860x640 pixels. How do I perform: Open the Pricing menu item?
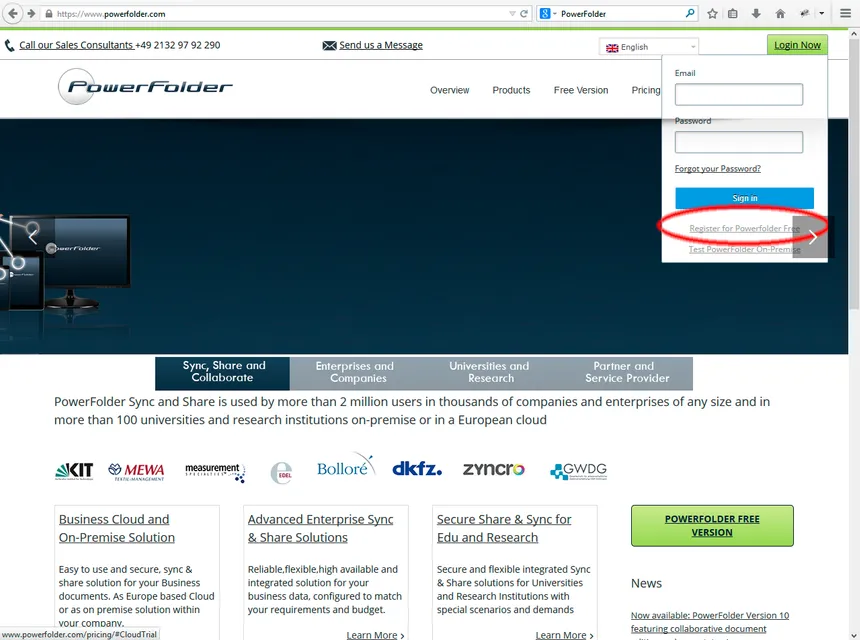click(x=646, y=90)
